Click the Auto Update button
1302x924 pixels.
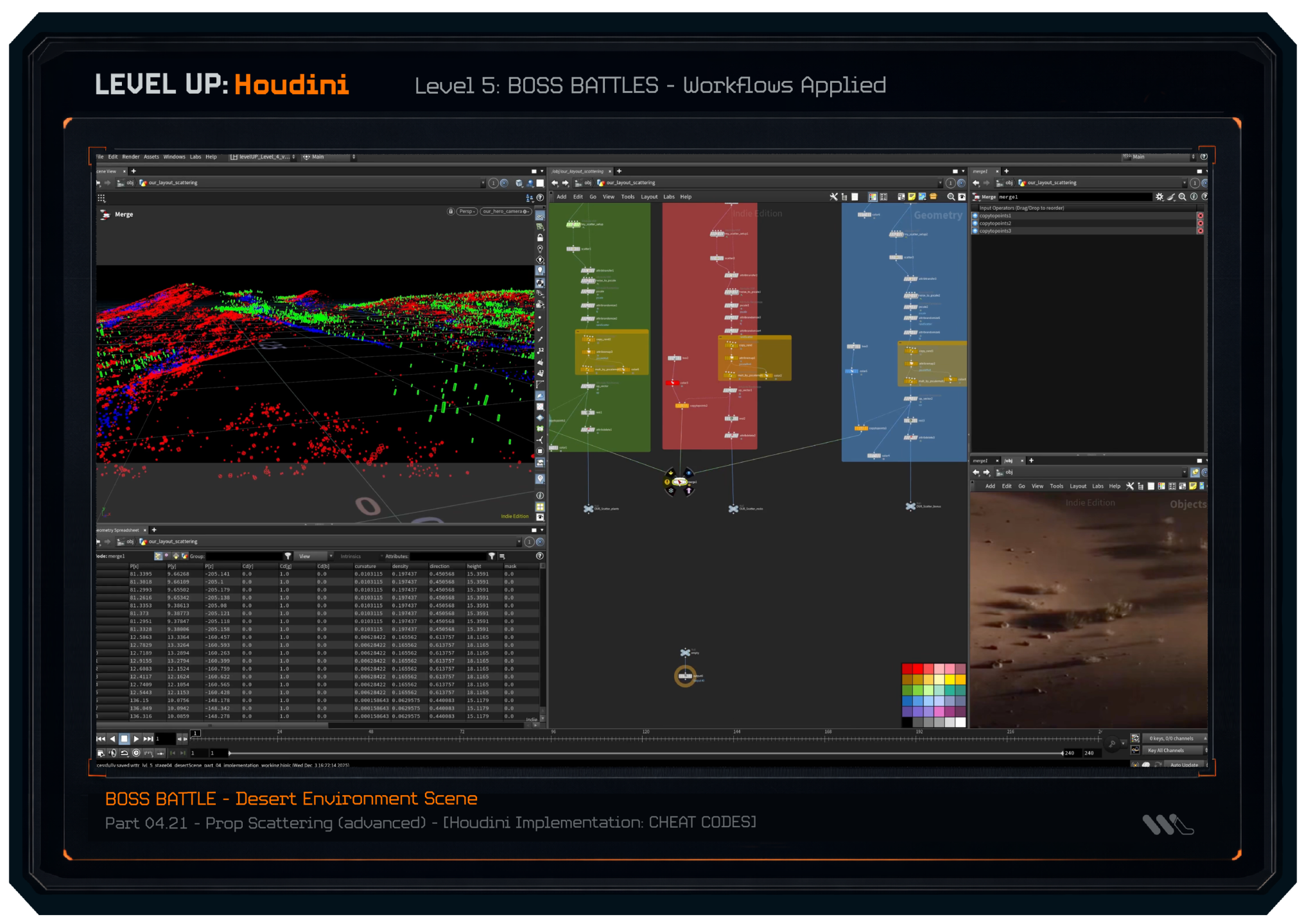[x=1183, y=765]
